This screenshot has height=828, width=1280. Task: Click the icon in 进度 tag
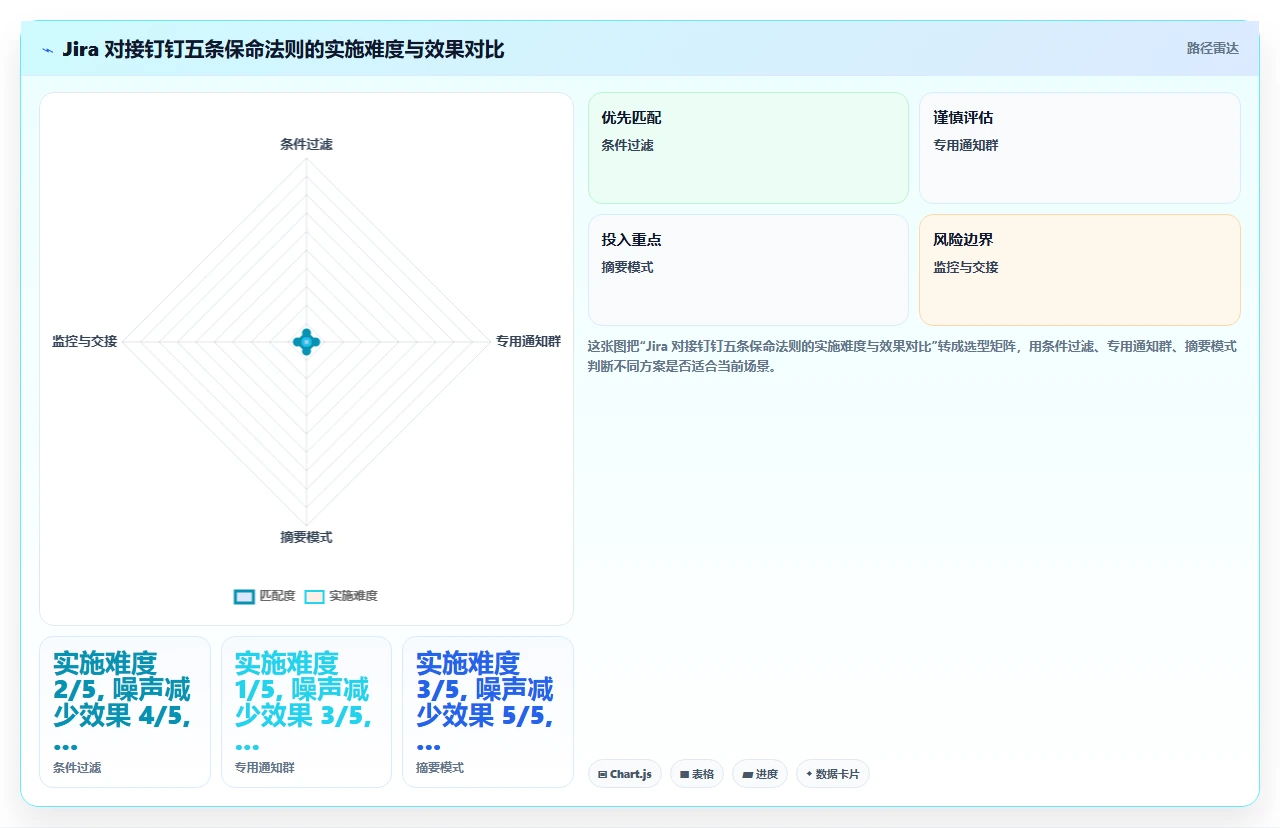click(747, 774)
